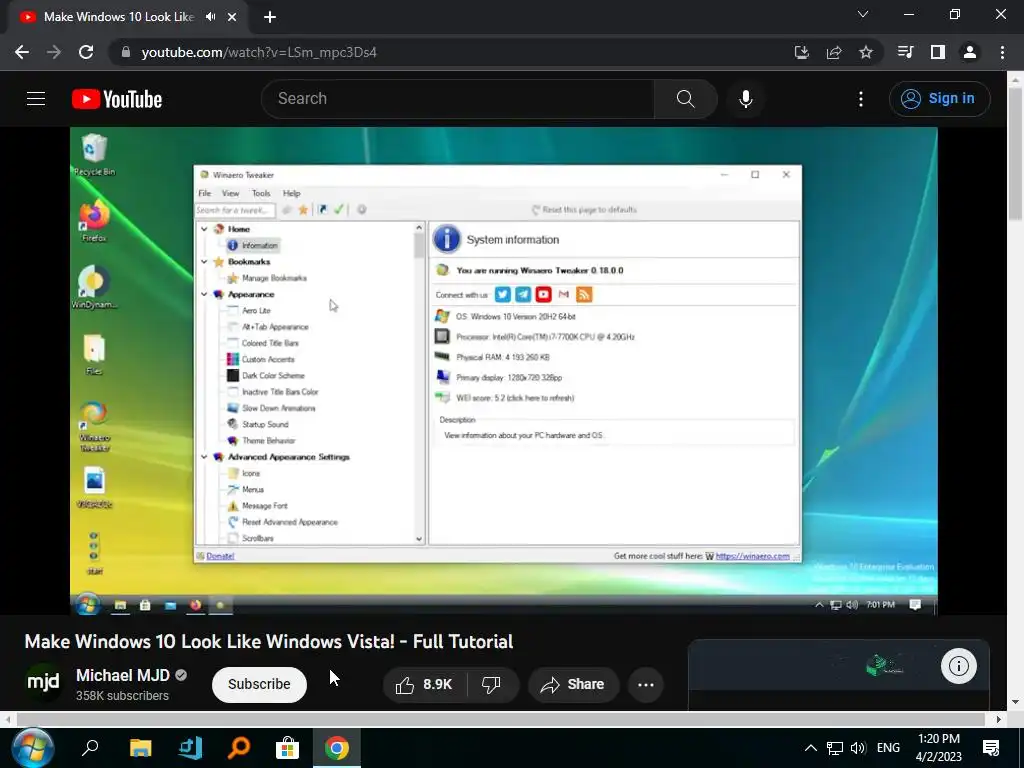Viewport: 1024px width, 768px height.
Task: Open Chrome media controls
Action: click(905, 52)
